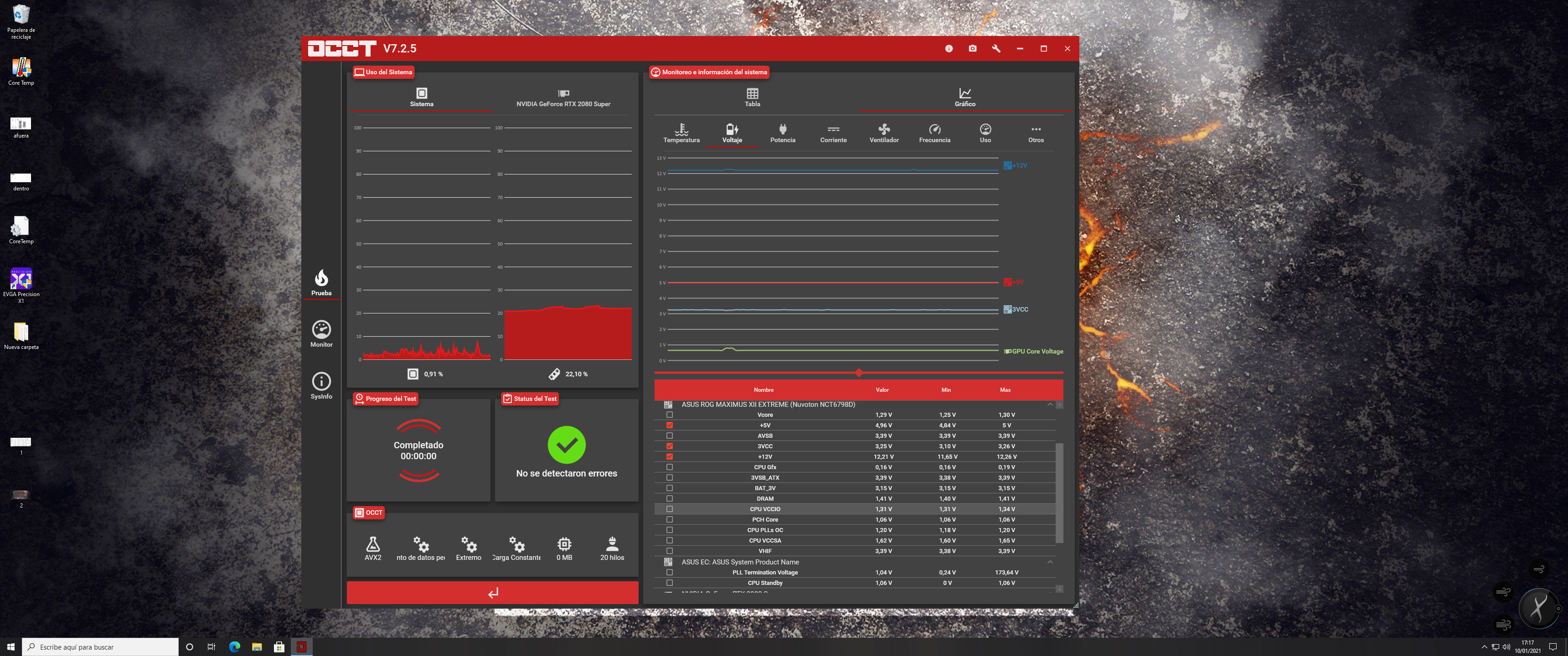The width and height of the screenshot is (1568, 656).
Task: Show hidden system tray icons
Action: pos(1484,647)
